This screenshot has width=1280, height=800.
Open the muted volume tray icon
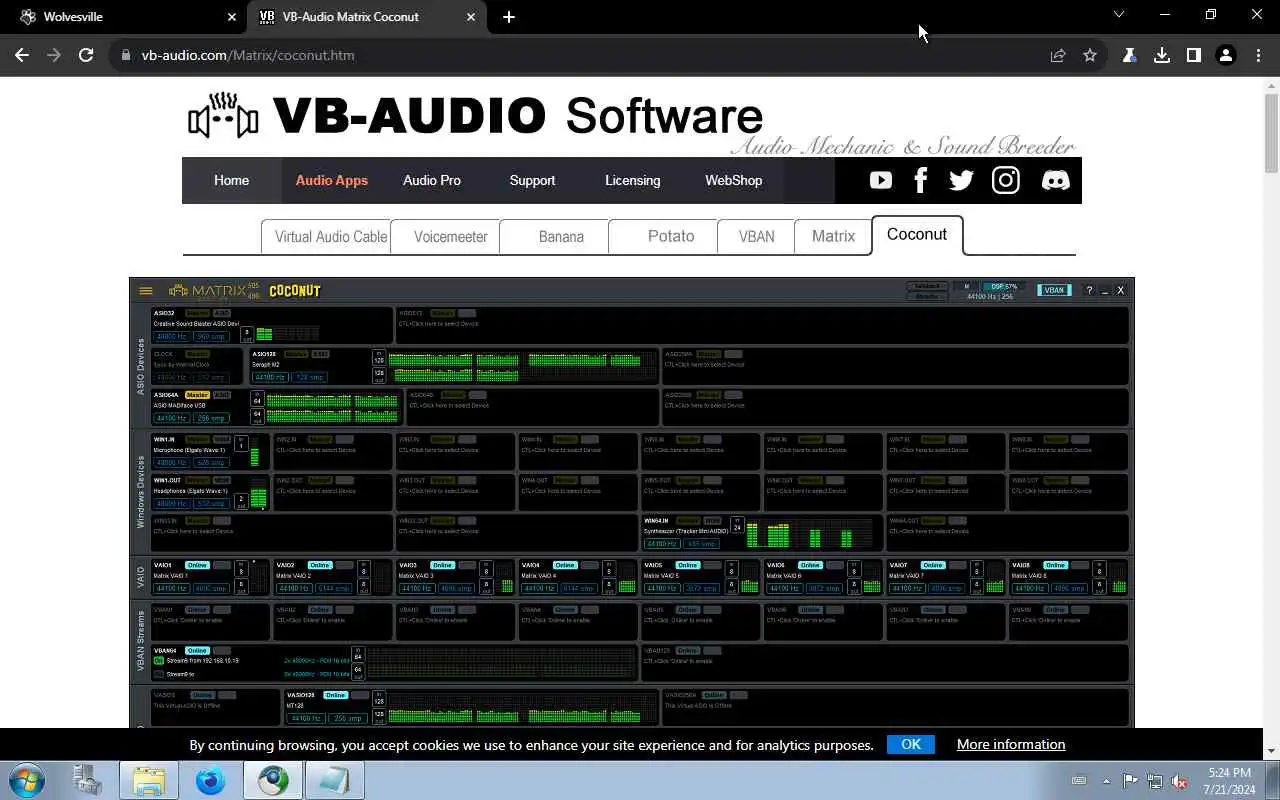coord(1180,781)
